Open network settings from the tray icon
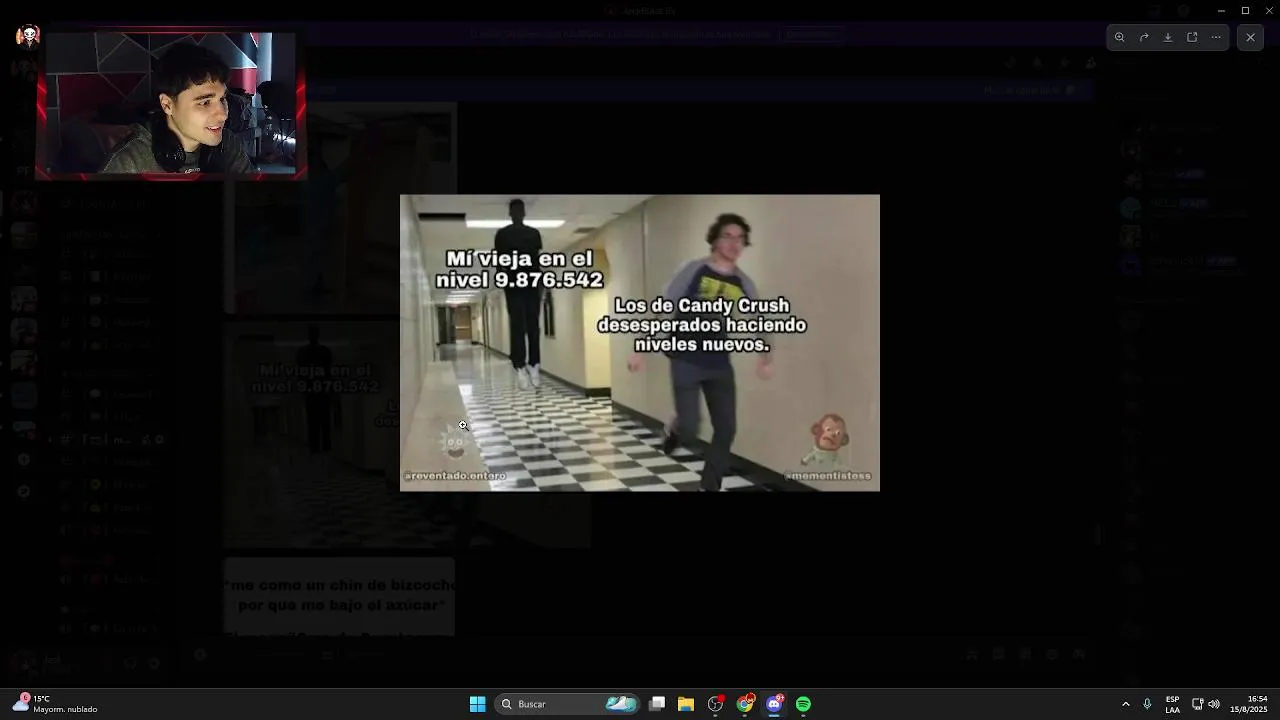Viewport: 1280px width, 720px height. (x=1197, y=704)
